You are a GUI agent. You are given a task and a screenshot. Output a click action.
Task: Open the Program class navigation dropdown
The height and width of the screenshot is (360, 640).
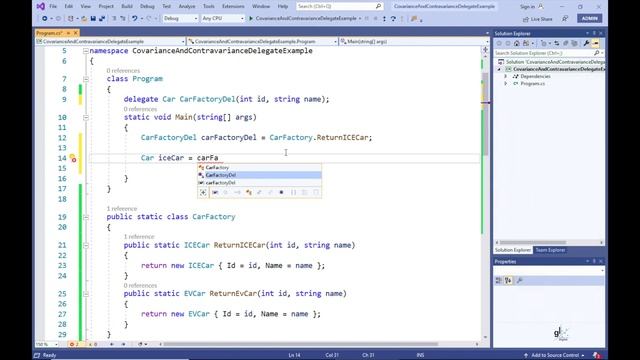[x=262, y=41]
